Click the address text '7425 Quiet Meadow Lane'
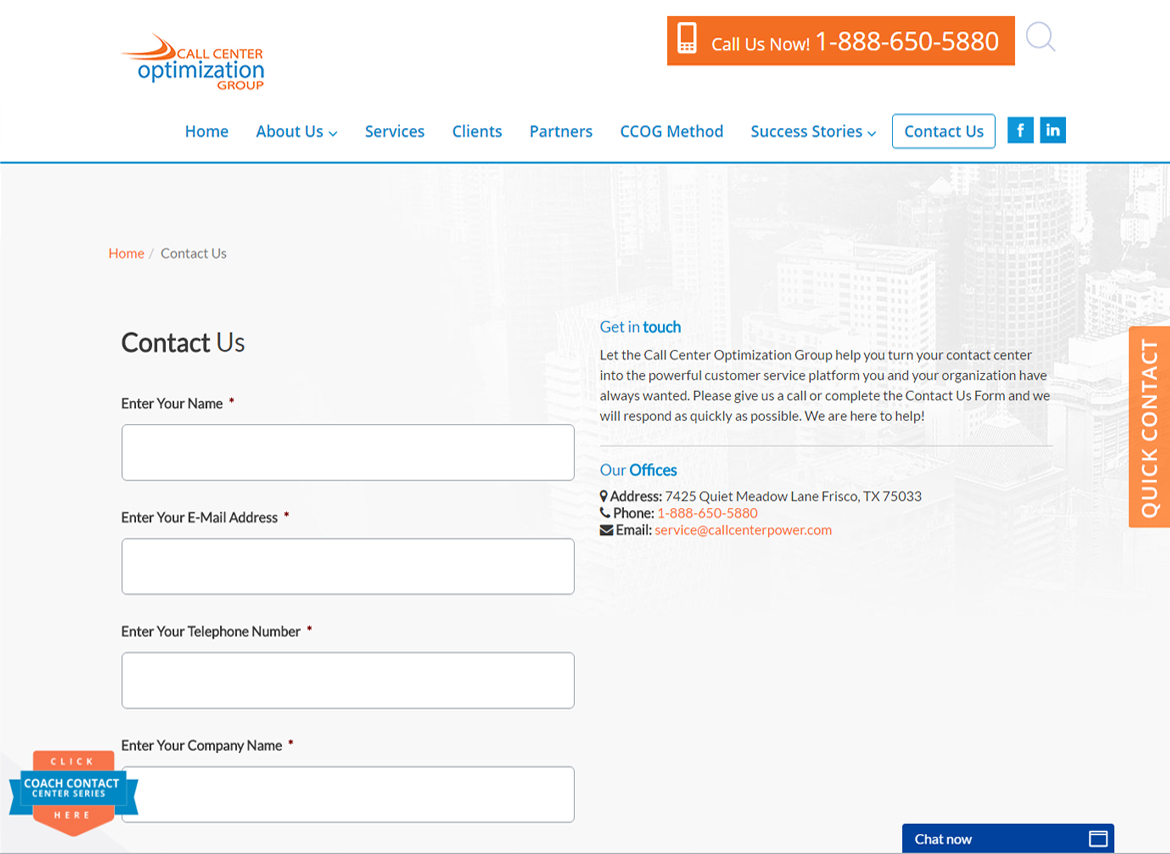 (x=742, y=496)
